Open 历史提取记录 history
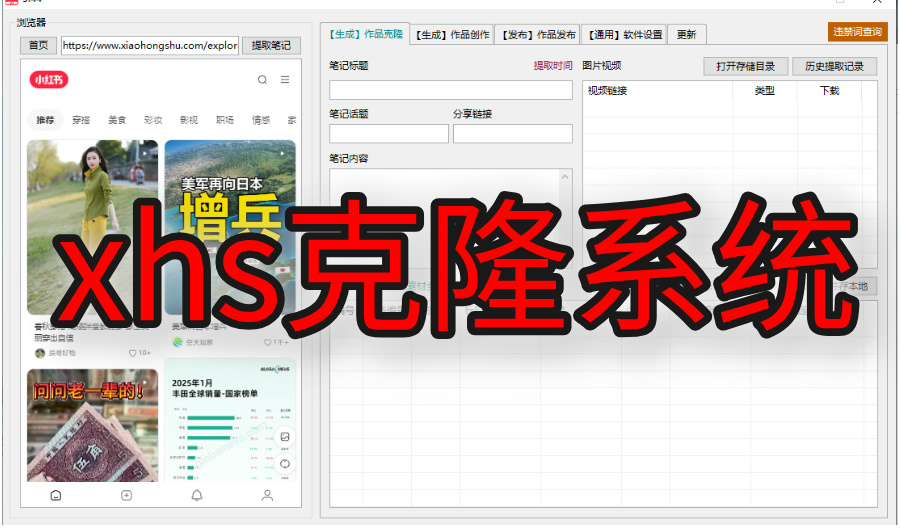Viewport: 900px width, 531px height. pyautogui.click(x=834, y=67)
